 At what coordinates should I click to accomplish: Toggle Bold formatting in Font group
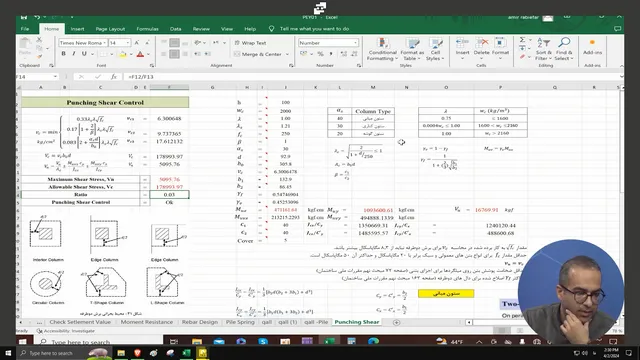click(x=63, y=54)
